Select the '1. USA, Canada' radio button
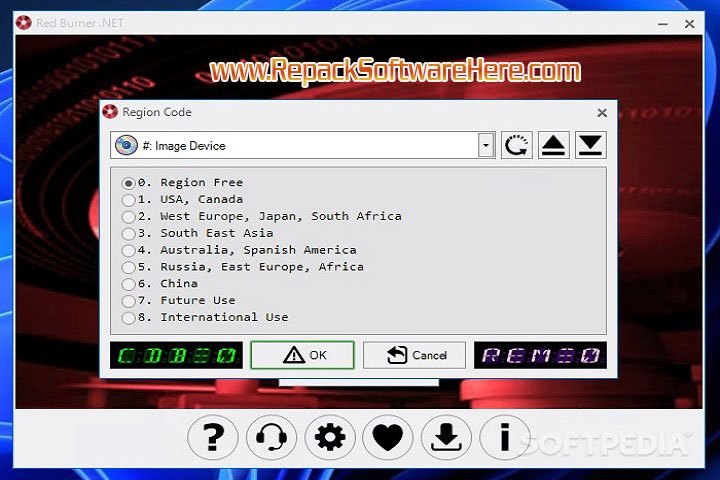 coord(129,200)
